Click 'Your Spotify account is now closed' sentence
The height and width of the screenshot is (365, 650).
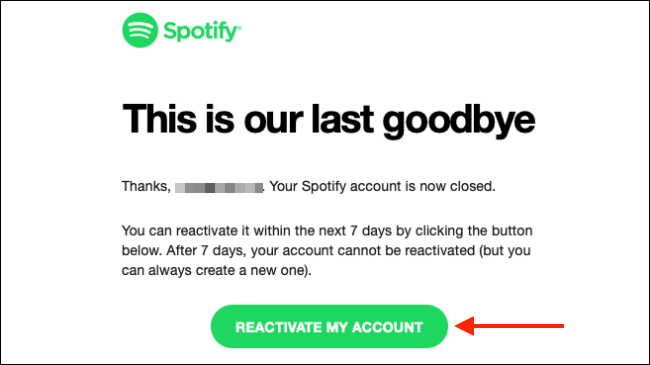(x=382, y=187)
